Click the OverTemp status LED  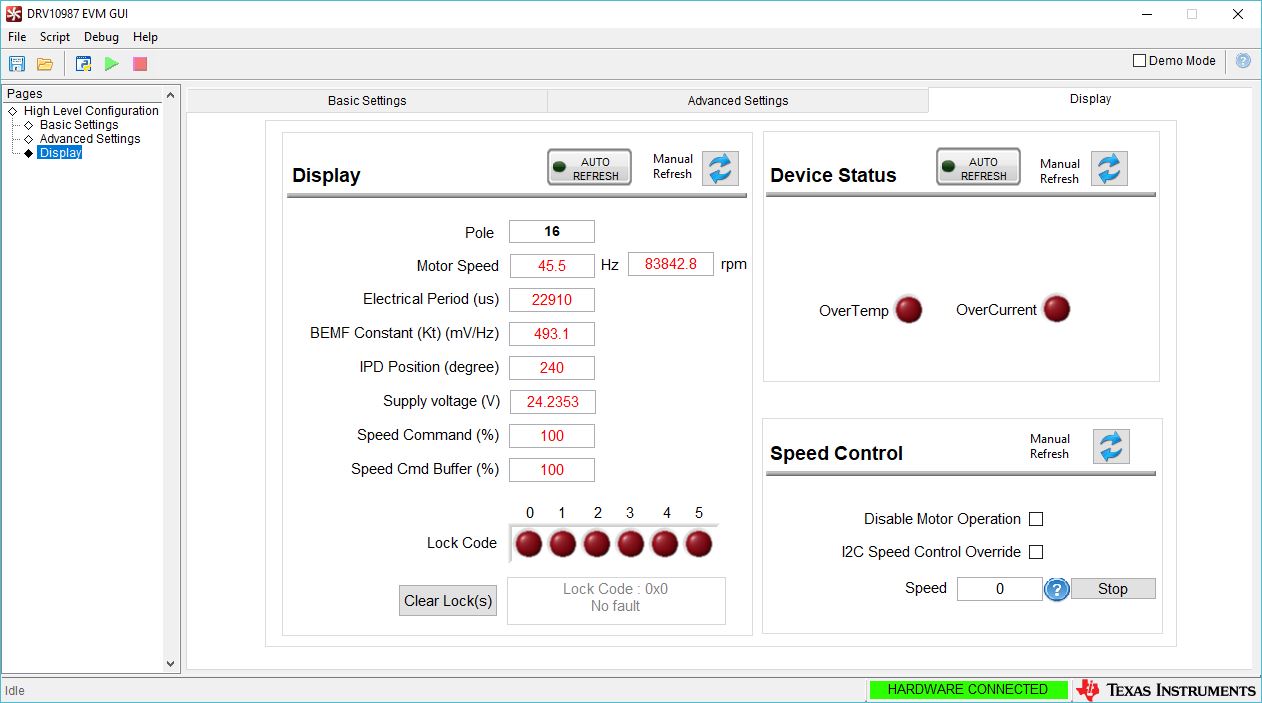[x=909, y=310]
